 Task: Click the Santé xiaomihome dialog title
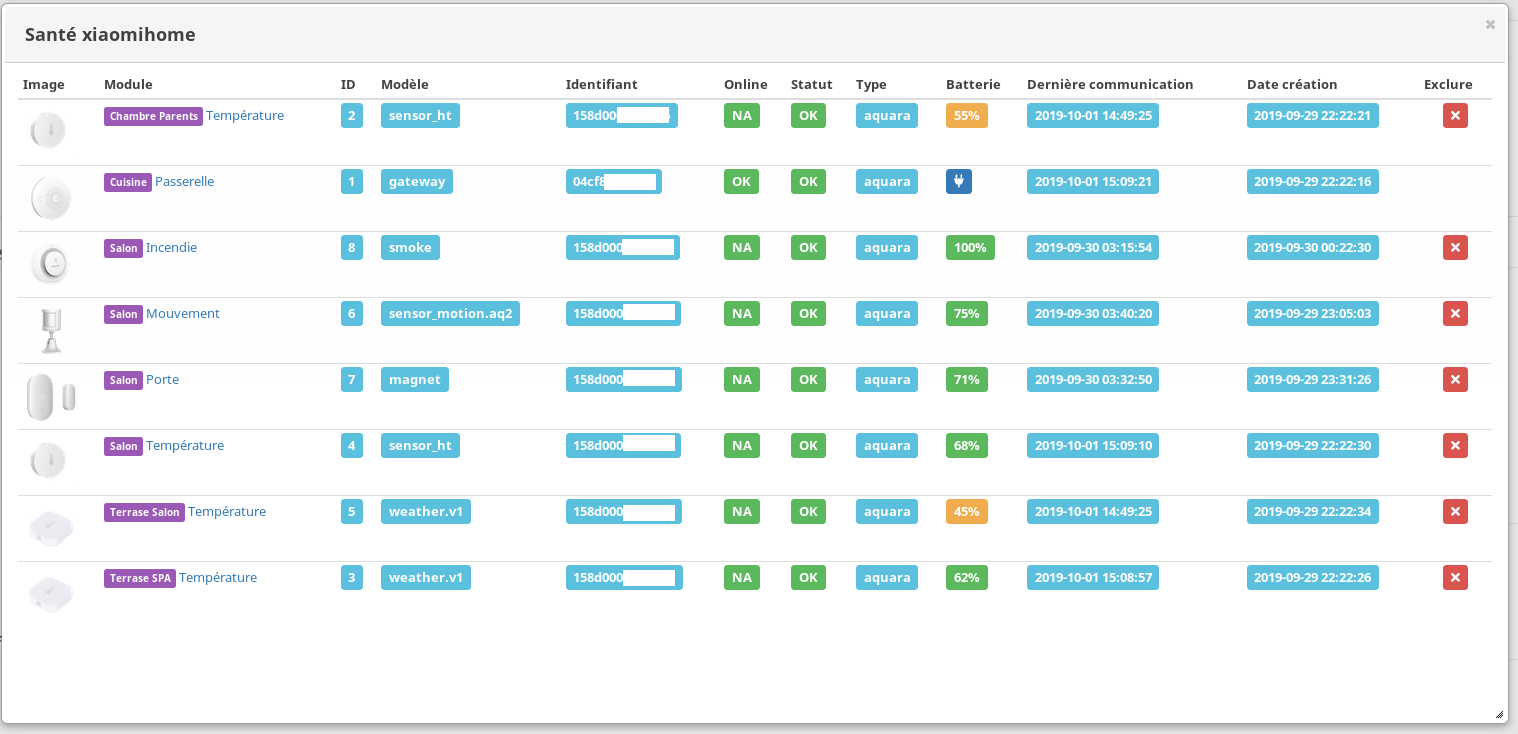tap(110, 35)
